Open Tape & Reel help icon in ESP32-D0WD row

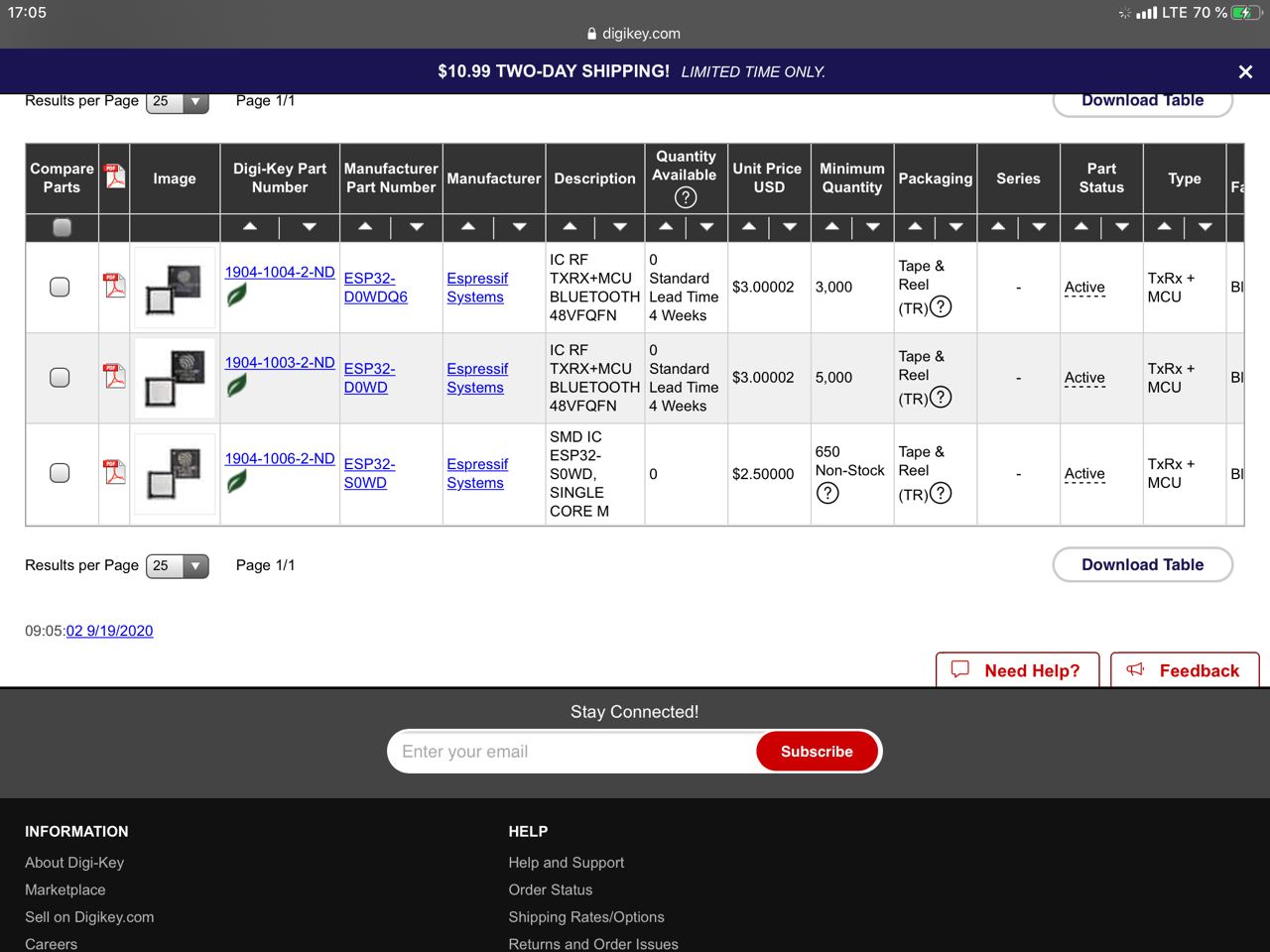click(x=941, y=398)
